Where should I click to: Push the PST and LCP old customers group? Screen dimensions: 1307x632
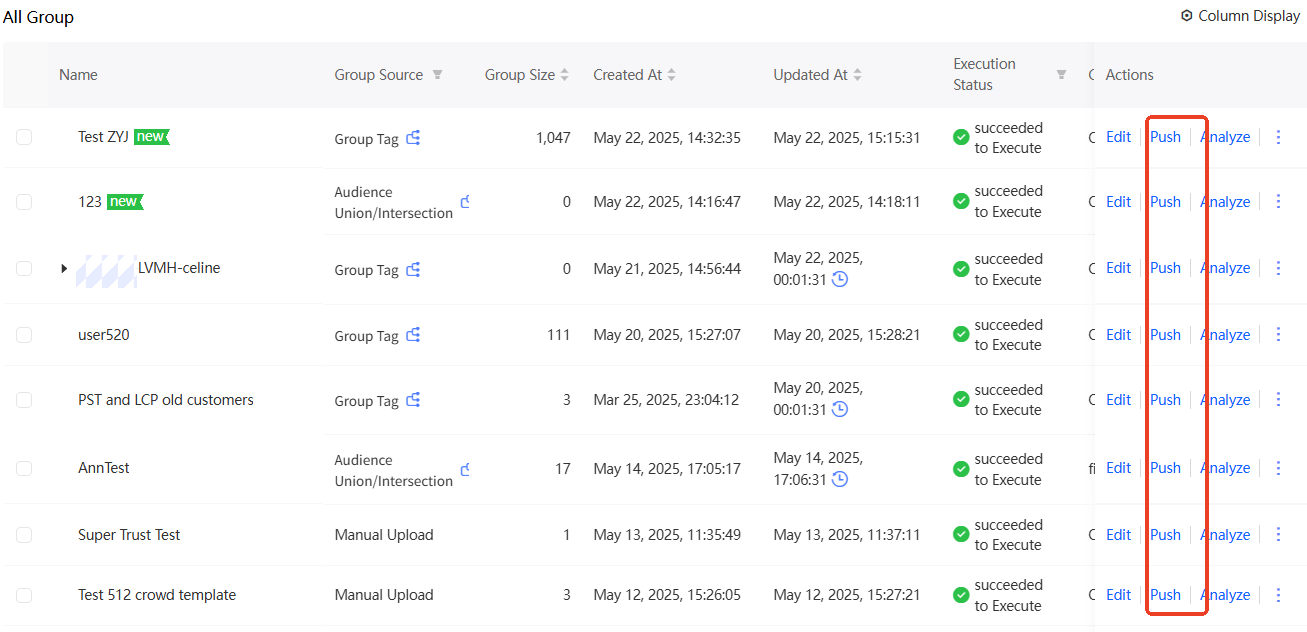point(1165,400)
